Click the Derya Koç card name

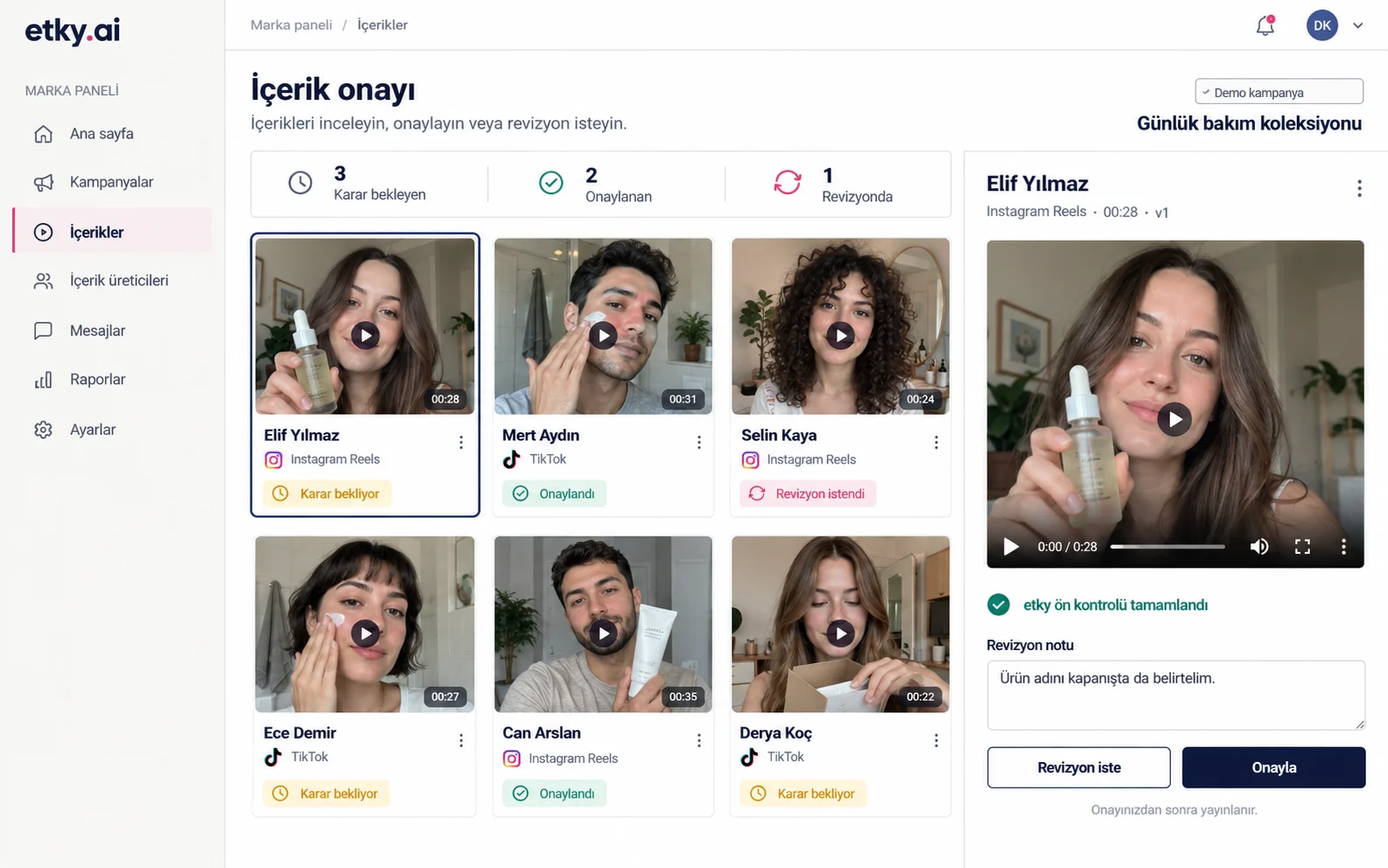coord(776,733)
